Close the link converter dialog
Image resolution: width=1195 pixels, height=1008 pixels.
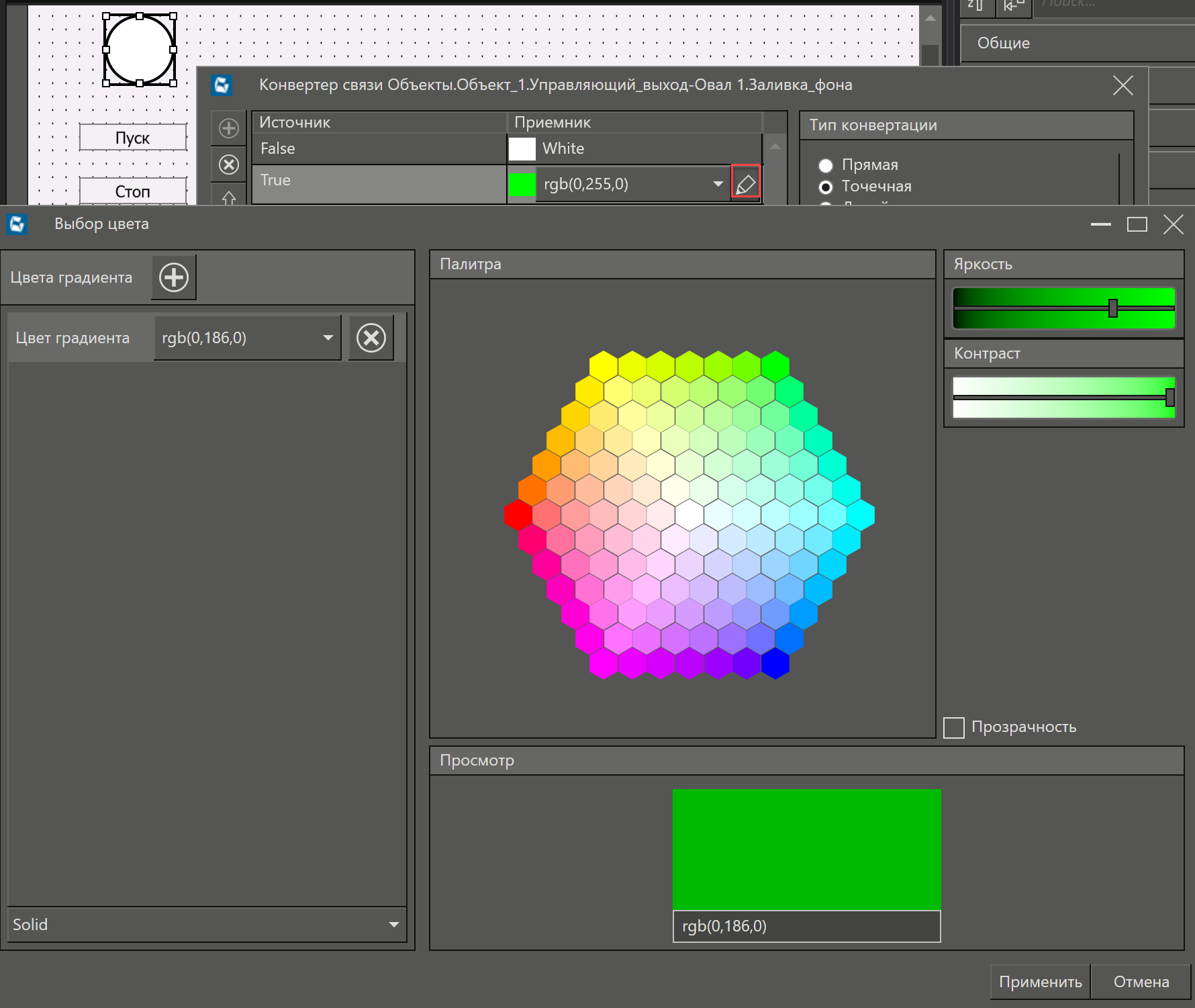pos(1122,85)
